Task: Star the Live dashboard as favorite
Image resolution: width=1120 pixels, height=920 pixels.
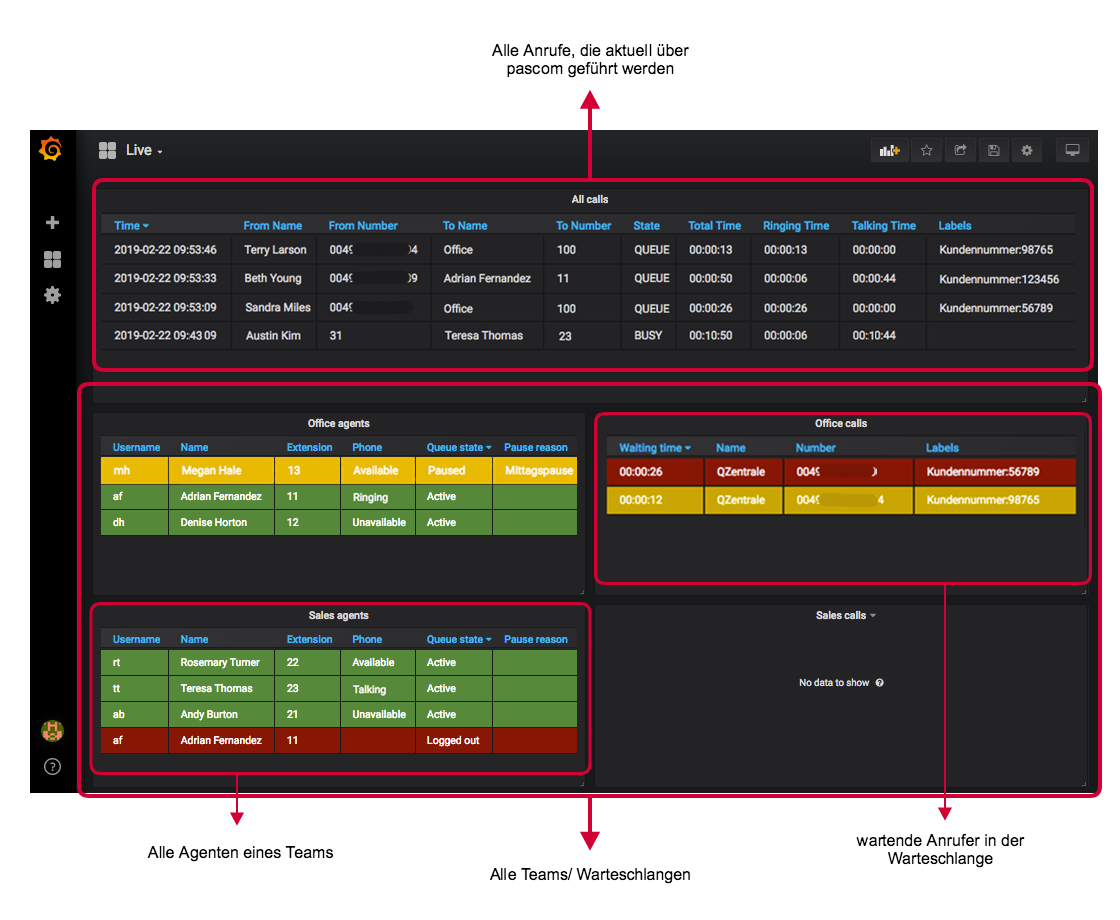Action: pos(926,149)
